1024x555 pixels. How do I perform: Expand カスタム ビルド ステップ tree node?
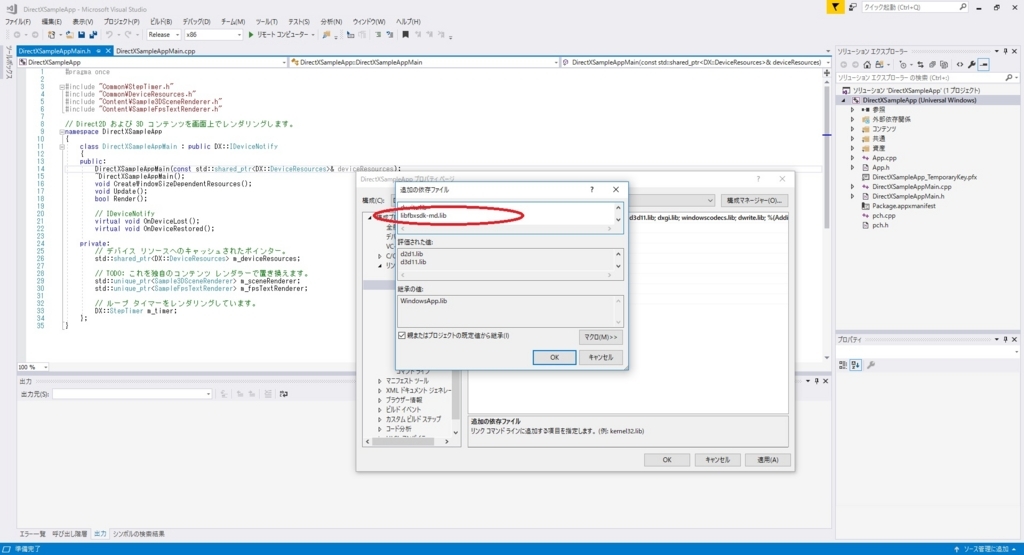[379, 419]
